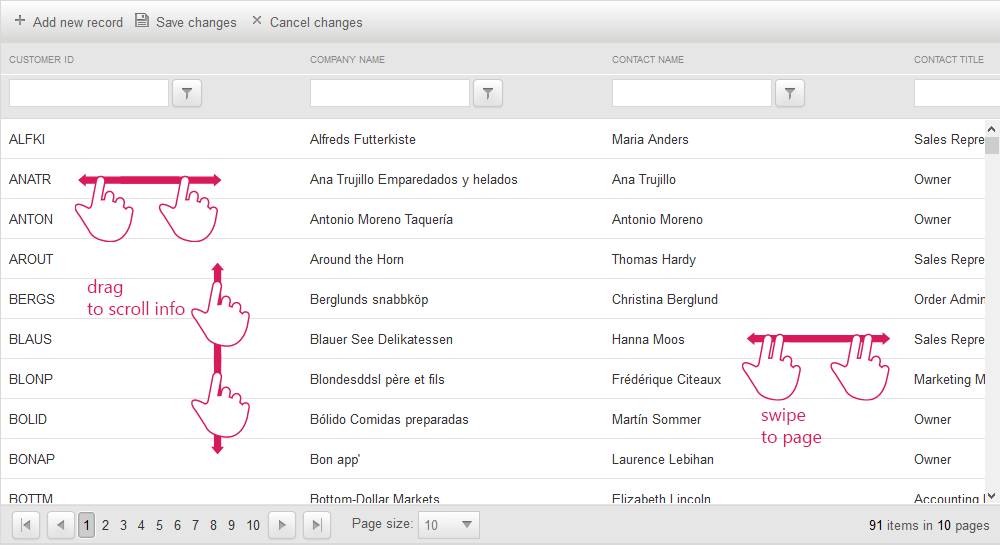1000x545 pixels.
Task: Focus the Customer ID filter text box
Action: tap(89, 94)
